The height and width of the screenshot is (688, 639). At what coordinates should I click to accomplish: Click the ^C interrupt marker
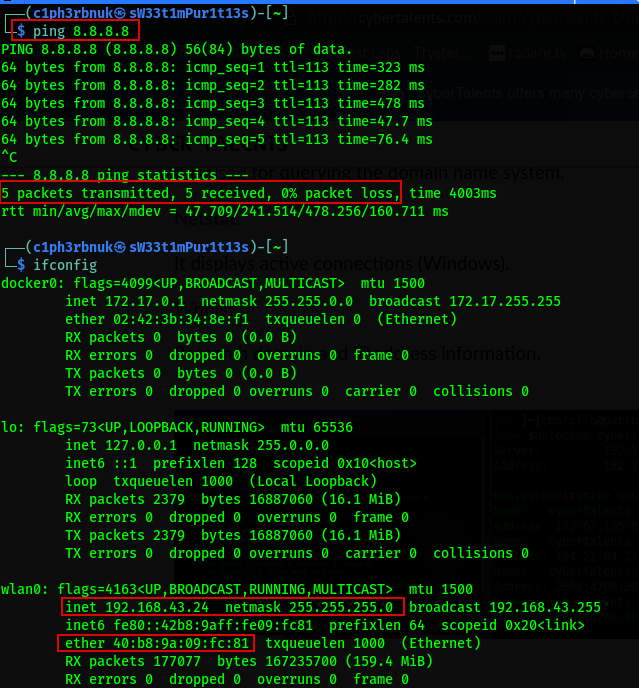pyautogui.click(x=9, y=156)
